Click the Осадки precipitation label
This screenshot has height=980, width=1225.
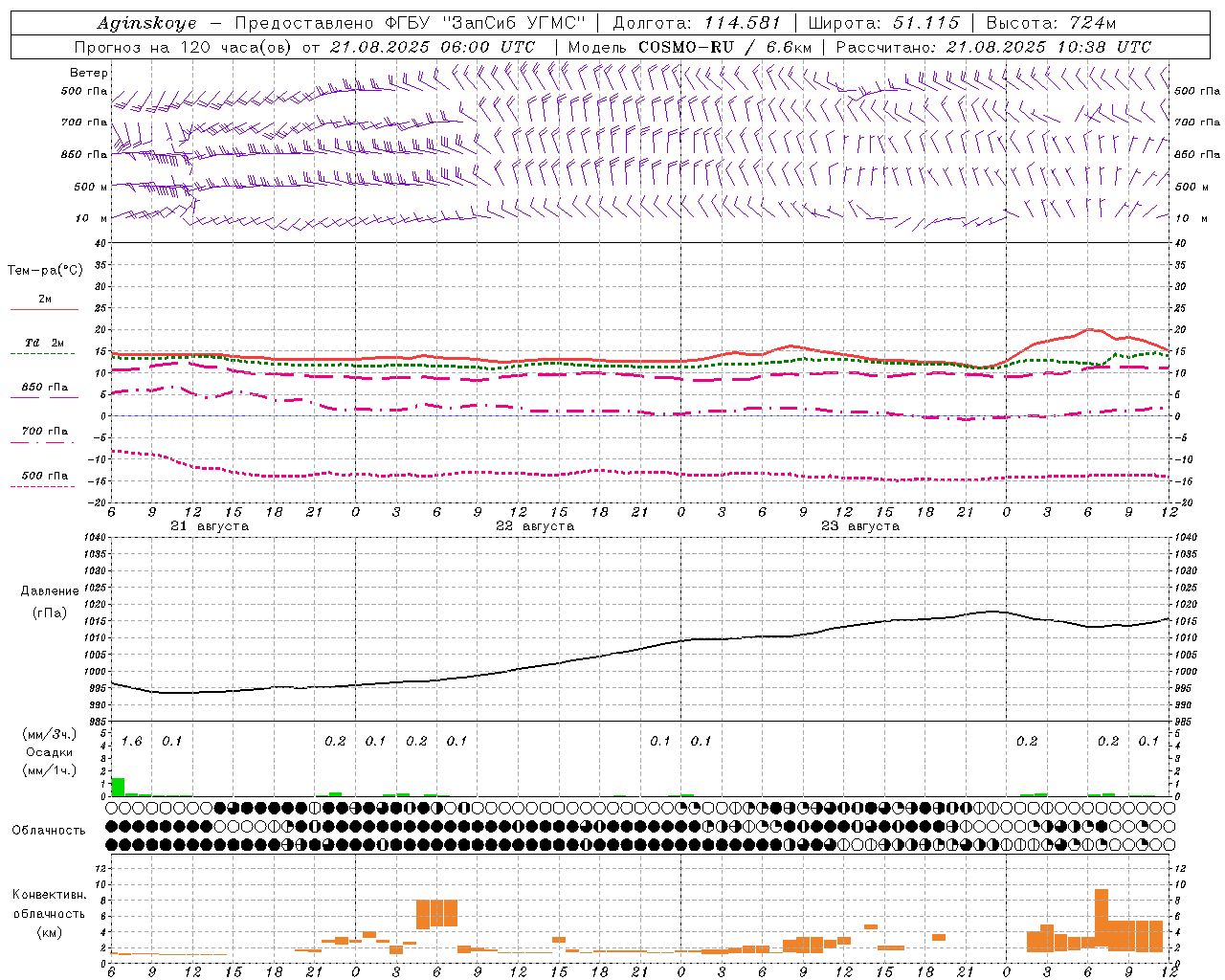(50, 752)
